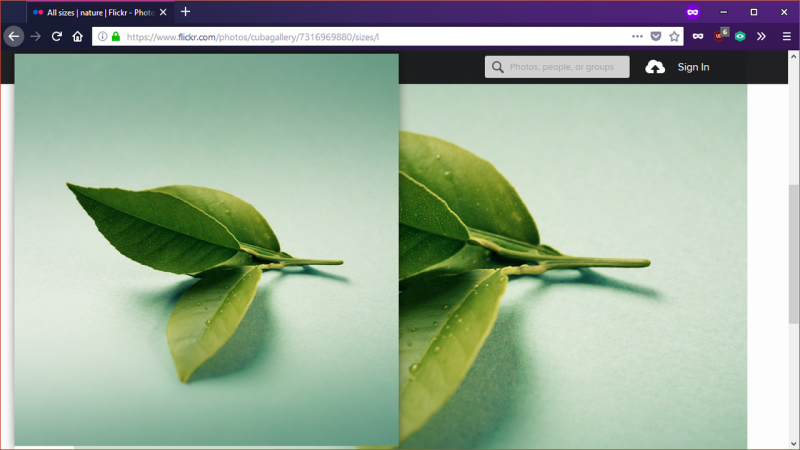Screen dimensions: 800x450
Task: Save page to Pocket icon
Action: point(656,37)
